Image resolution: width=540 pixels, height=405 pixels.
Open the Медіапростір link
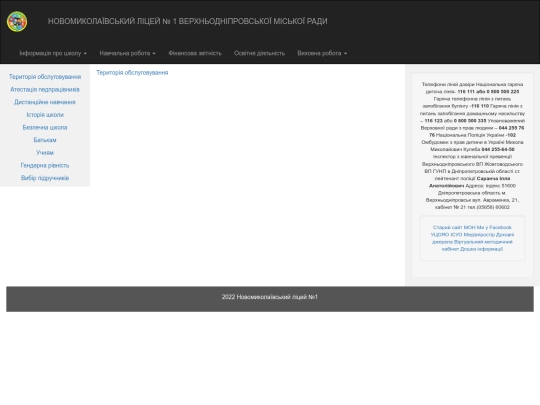click(479, 235)
